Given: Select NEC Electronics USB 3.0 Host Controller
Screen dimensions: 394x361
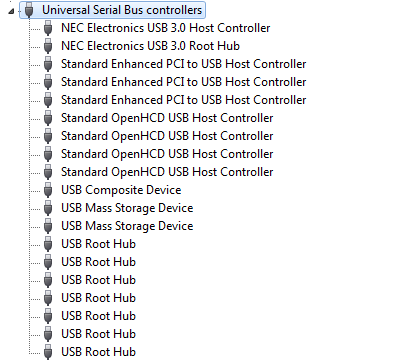Looking at the screenshot, I should (x=166, y=28).
